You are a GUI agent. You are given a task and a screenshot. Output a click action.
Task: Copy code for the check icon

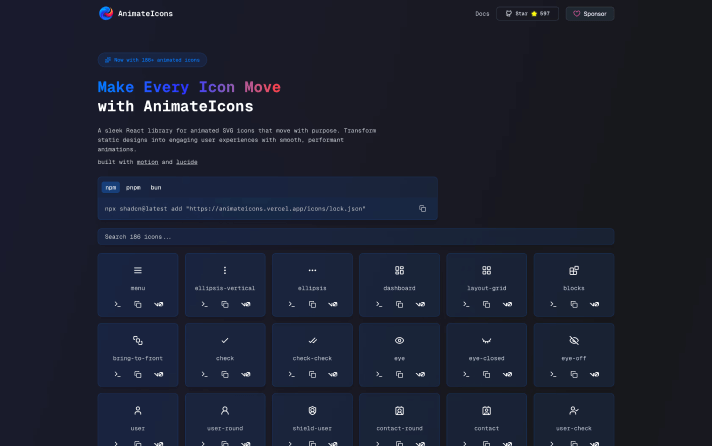[x=225, y=375]
